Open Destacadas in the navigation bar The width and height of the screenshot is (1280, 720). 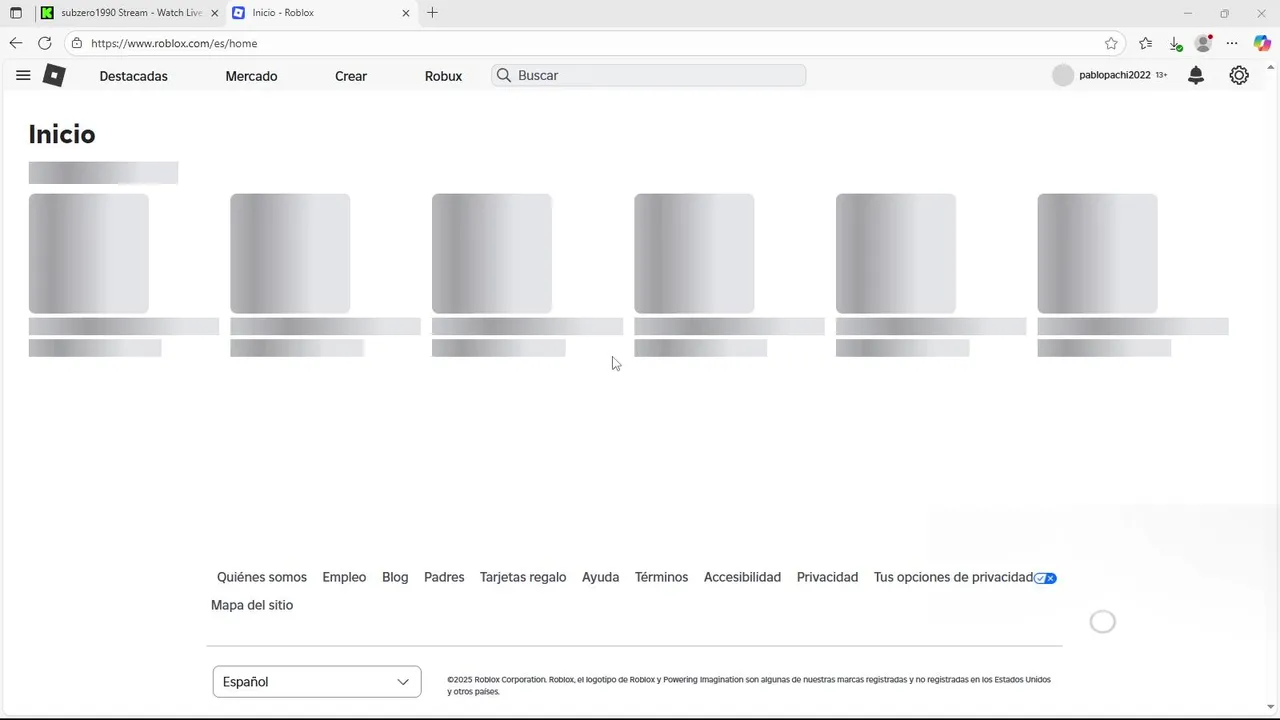pos(134,76)
